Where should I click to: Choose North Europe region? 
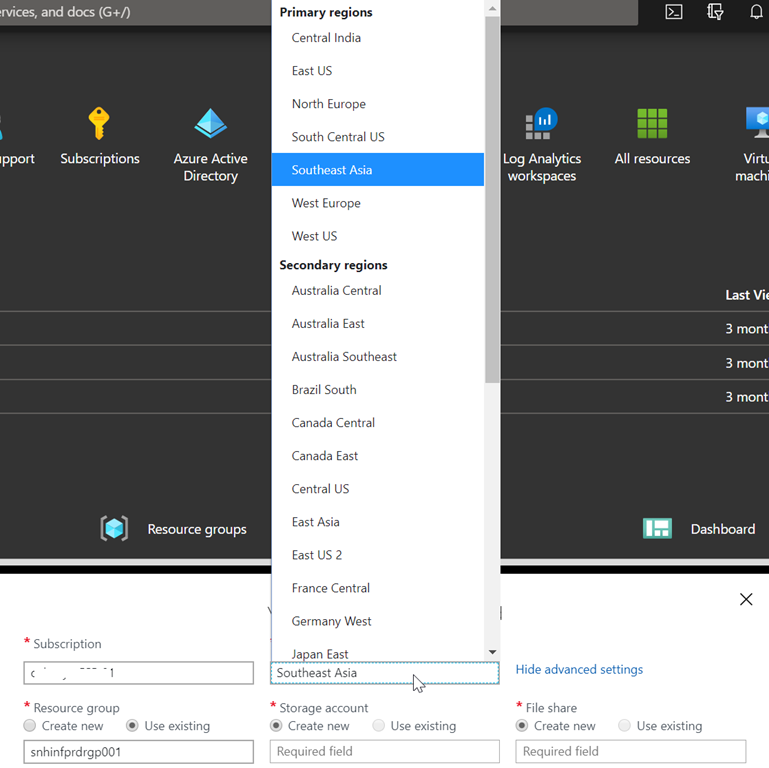pos(378,104)
